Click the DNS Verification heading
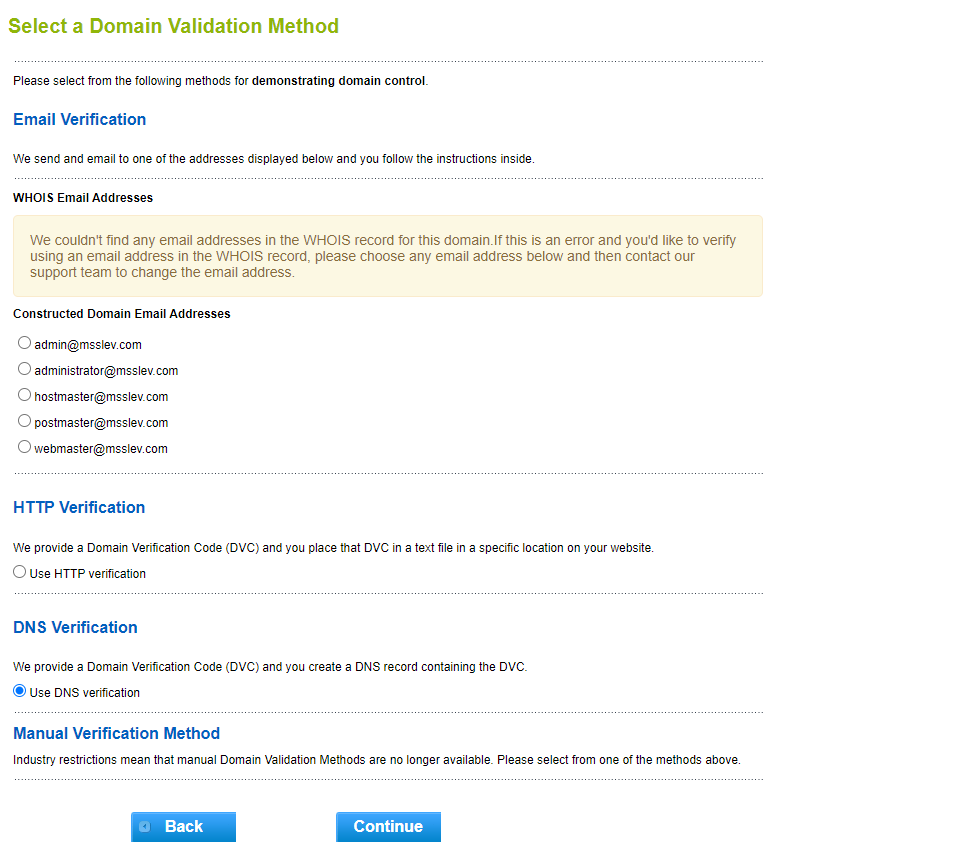 [x=76, y=627]
